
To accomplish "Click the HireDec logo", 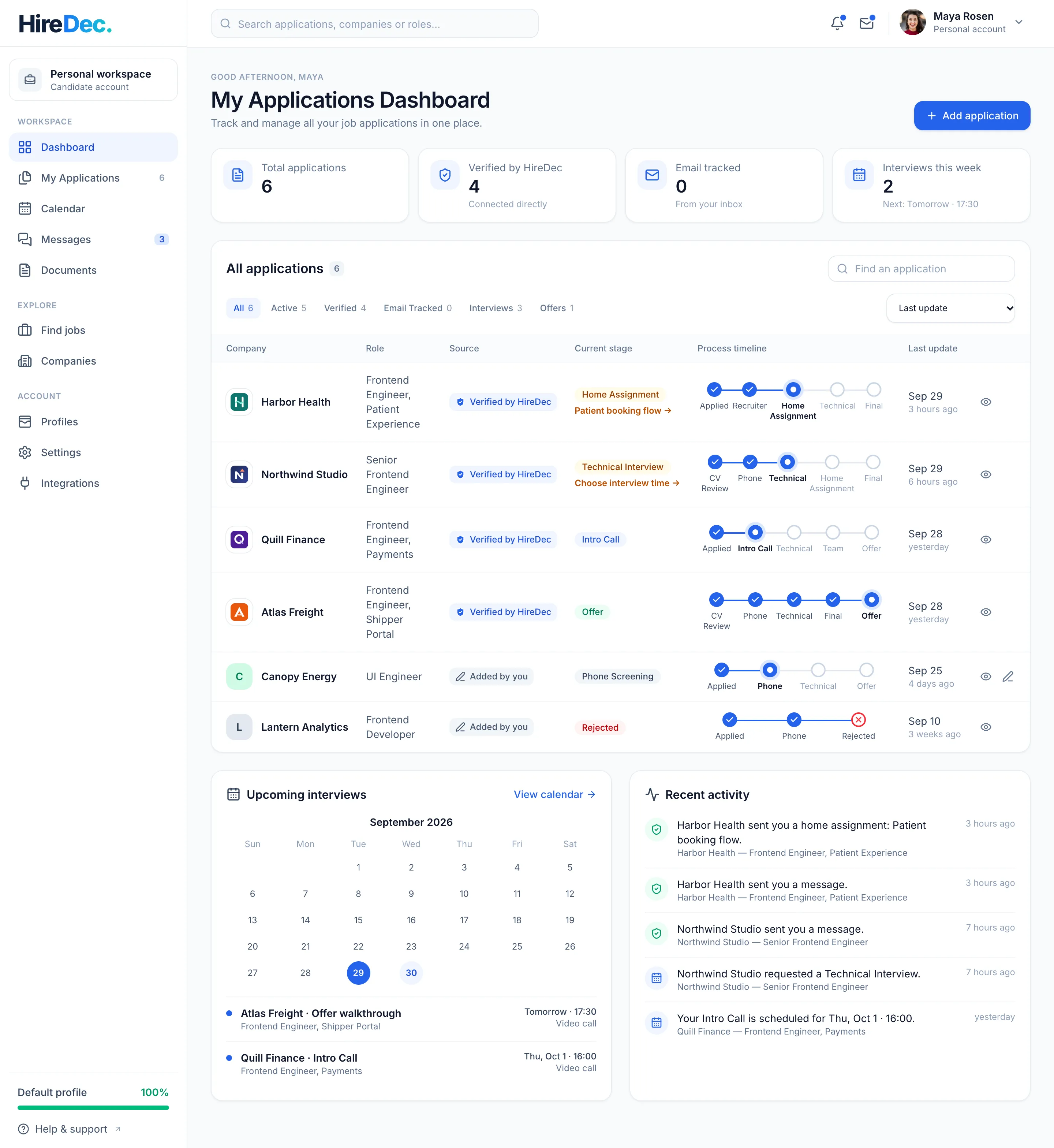I will click(x=65, y=24).
